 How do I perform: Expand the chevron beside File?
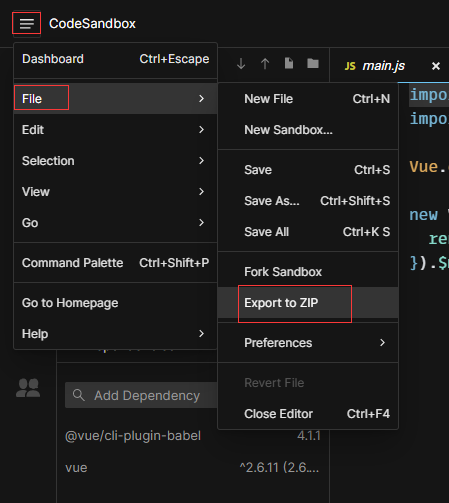point(201,99)
